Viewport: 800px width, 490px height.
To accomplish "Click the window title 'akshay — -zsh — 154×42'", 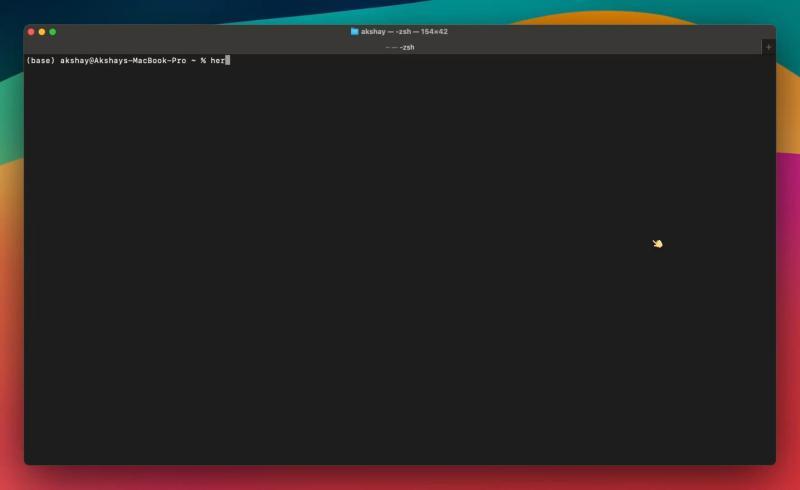I will 404,32.
